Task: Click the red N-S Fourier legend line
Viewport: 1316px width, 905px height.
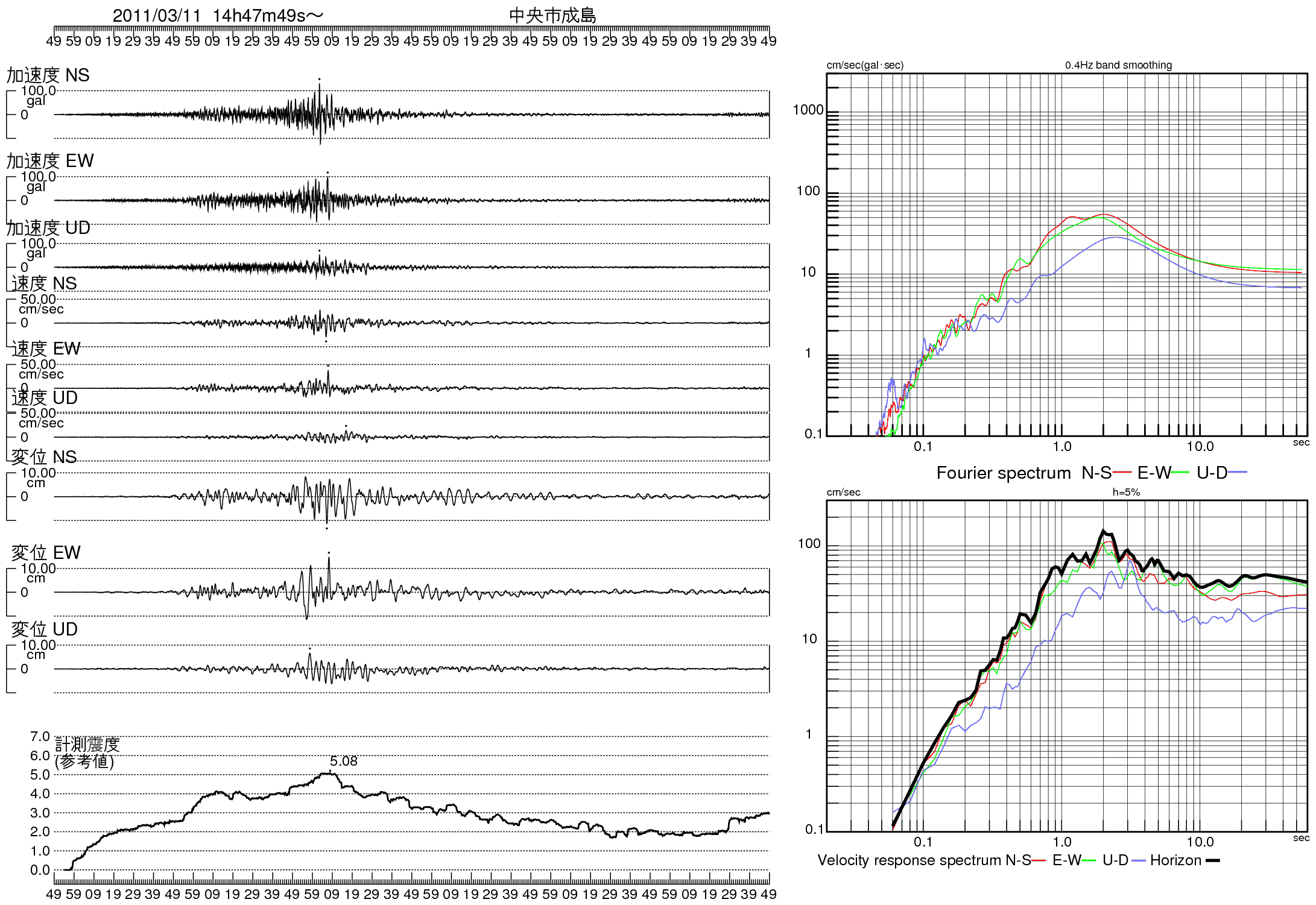Action: click(x=1122, y=473)
